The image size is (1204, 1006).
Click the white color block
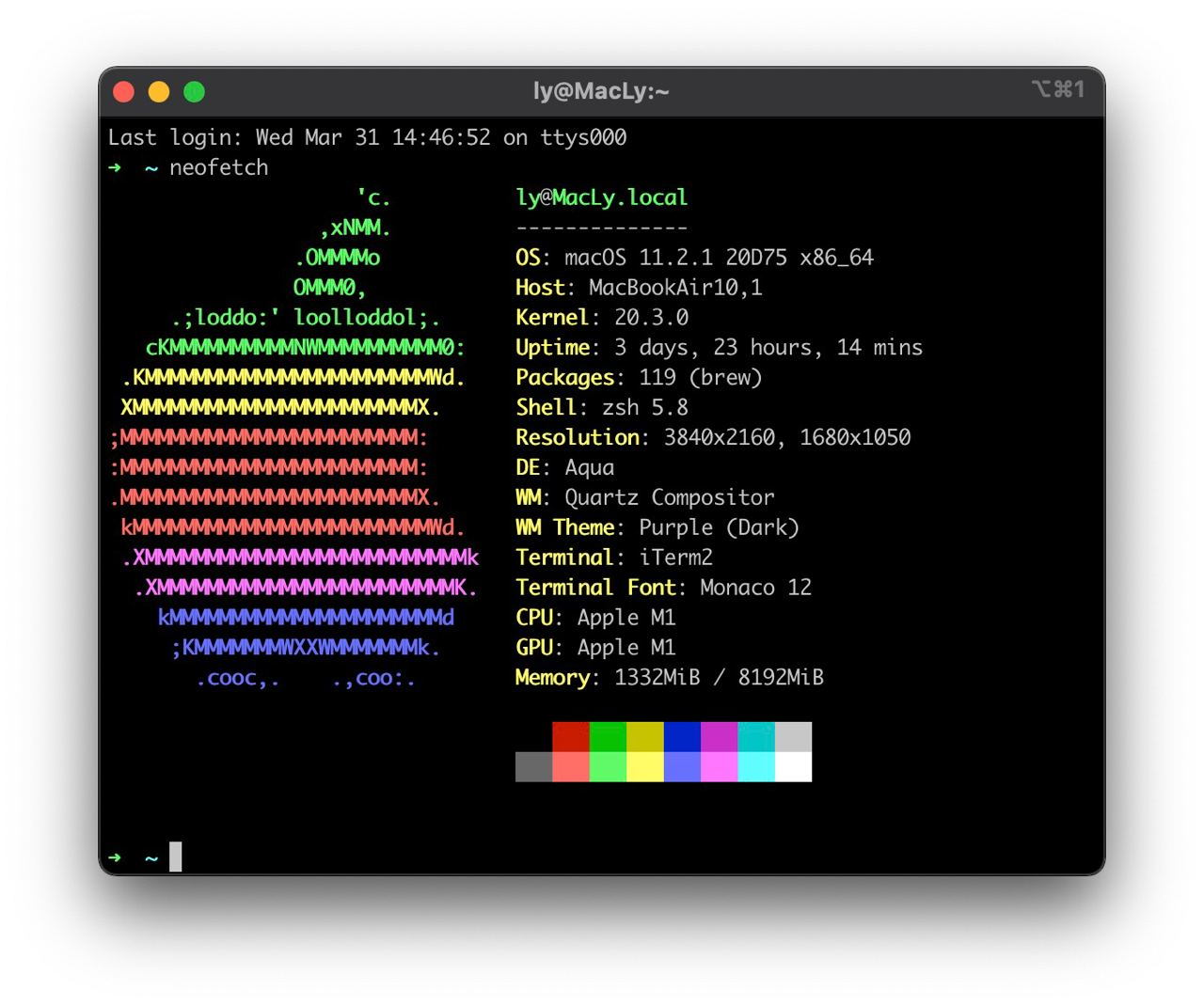tap(793, 767)
